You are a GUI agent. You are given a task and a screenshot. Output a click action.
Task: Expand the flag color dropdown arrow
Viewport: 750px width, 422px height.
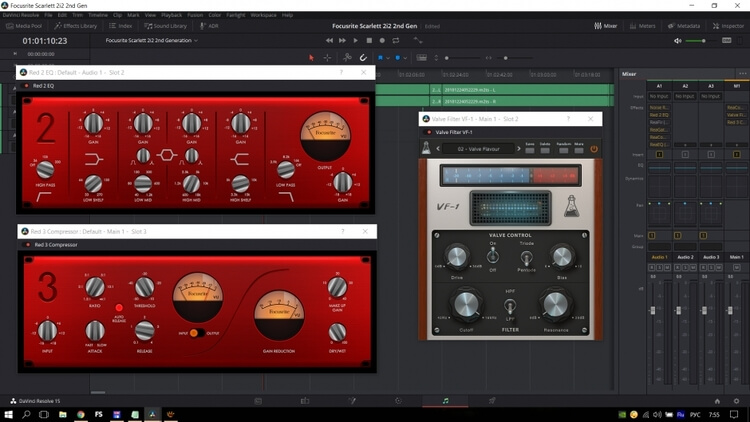point(388,58)
